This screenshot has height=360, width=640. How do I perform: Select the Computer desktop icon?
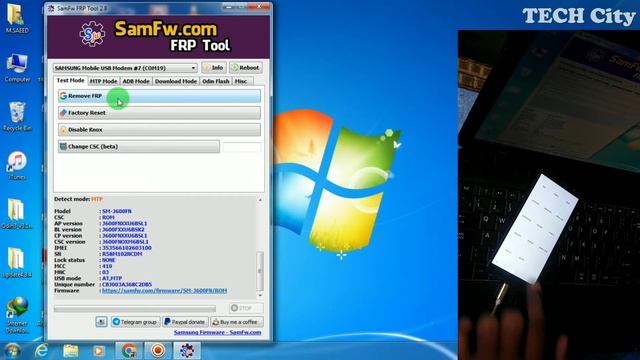click(x=17, y=68)
